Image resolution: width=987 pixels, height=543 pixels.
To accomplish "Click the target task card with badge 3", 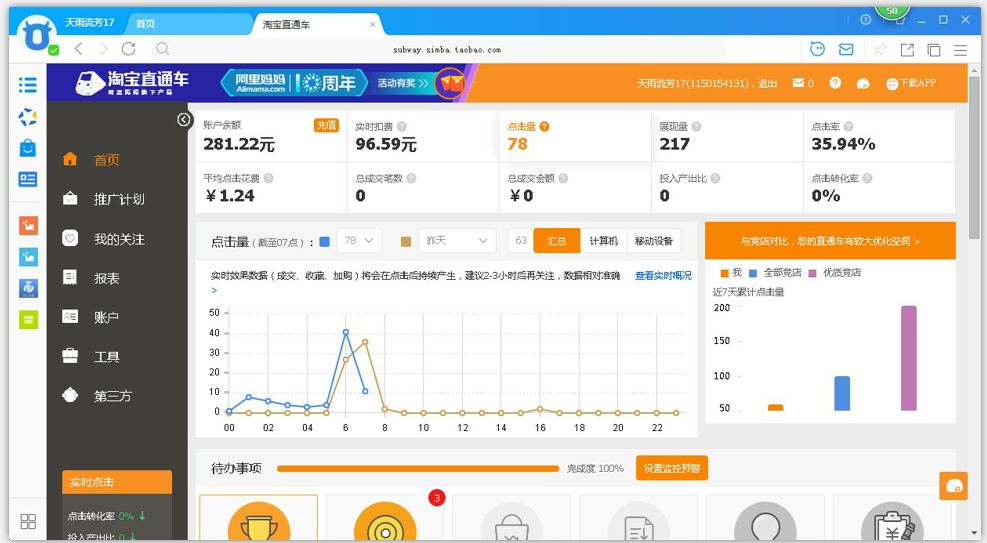I will coord(385,518).
